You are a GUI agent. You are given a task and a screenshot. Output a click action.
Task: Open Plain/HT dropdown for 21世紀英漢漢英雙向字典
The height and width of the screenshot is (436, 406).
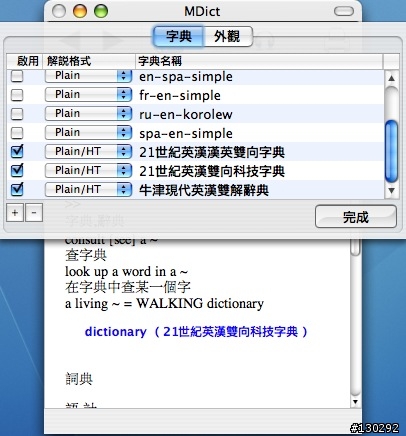point(88,152)
